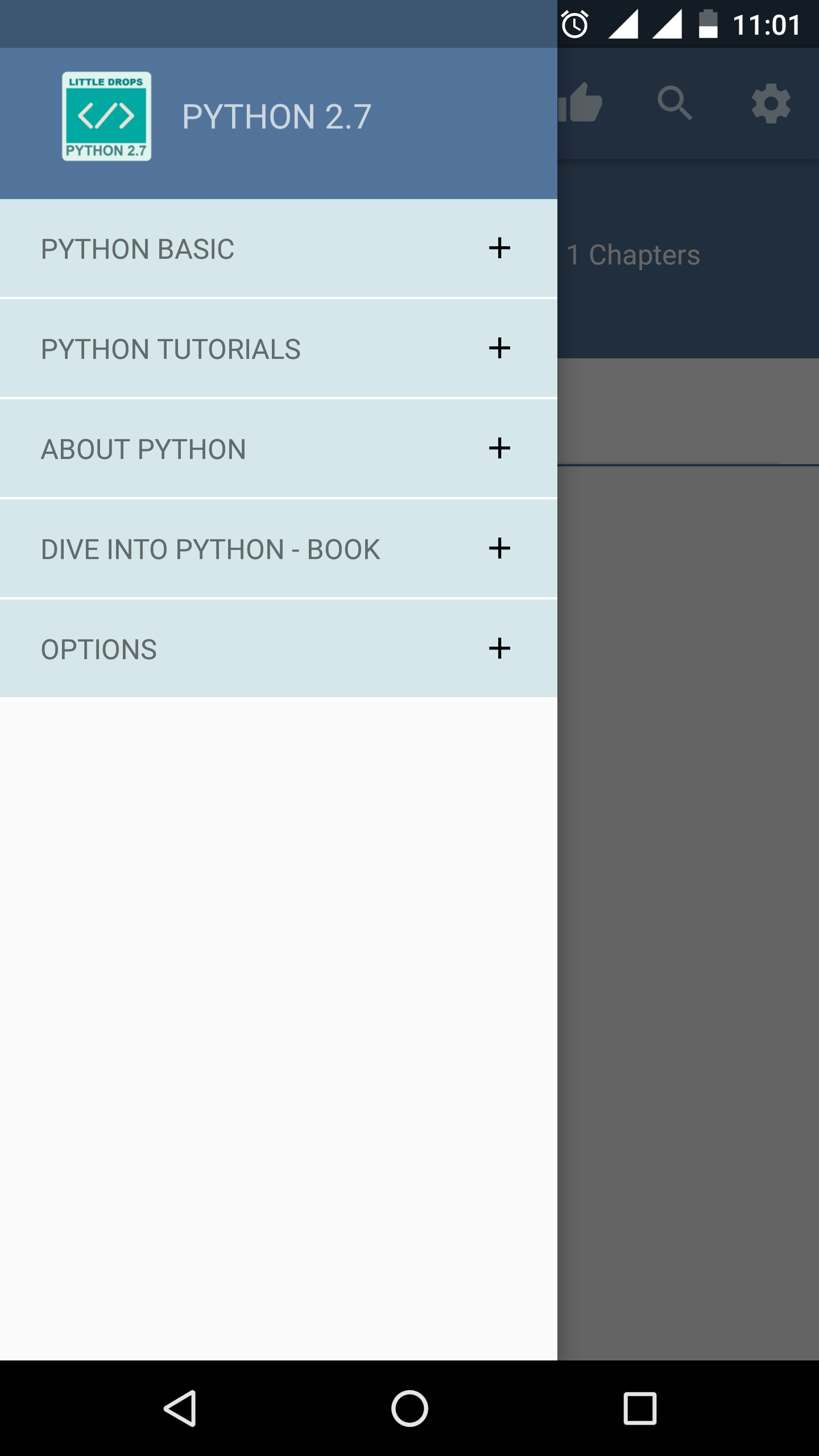Open settings via the gear icon

771,103
